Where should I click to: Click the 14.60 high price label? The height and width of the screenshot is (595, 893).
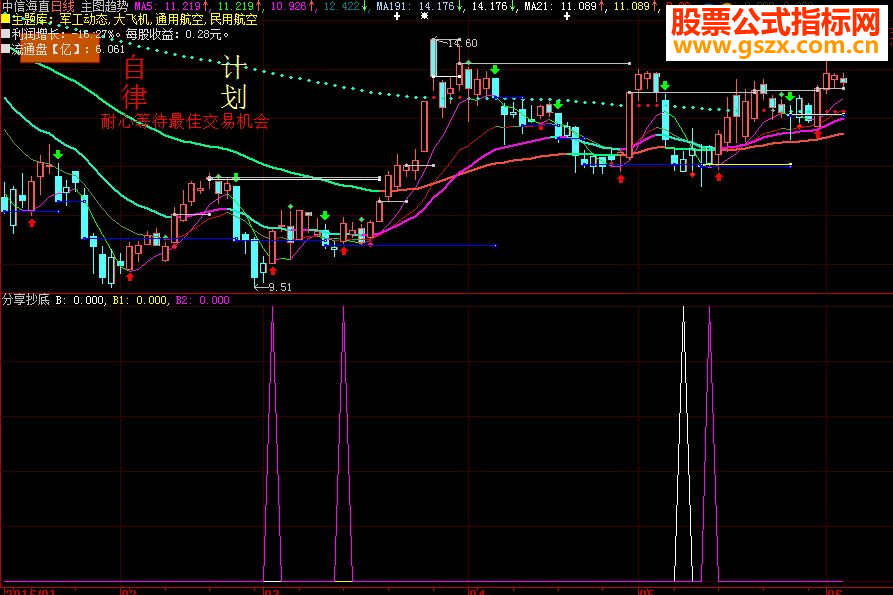pos(462,43)
